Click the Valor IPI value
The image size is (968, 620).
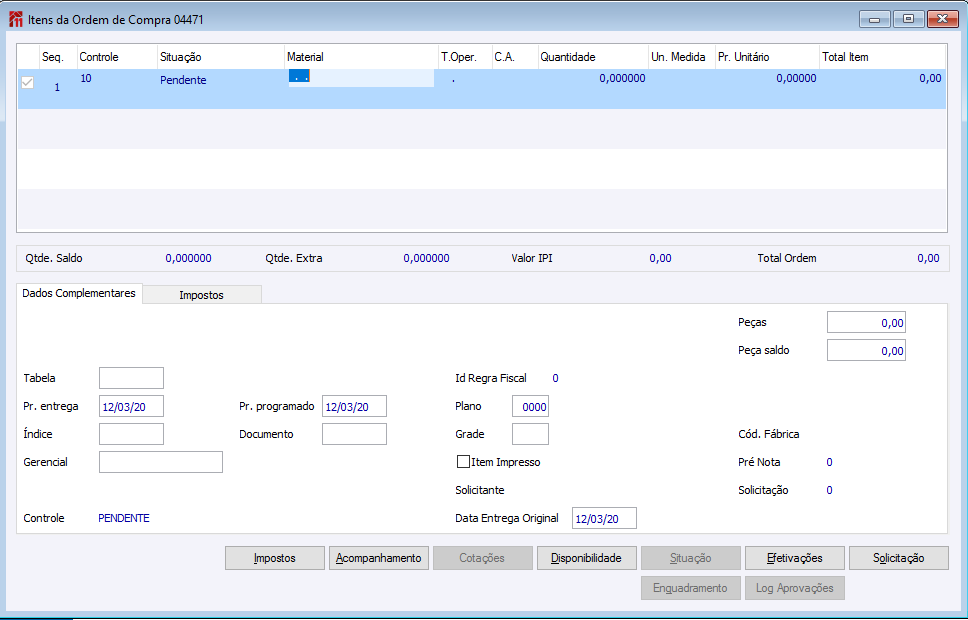tap(661, 258)
